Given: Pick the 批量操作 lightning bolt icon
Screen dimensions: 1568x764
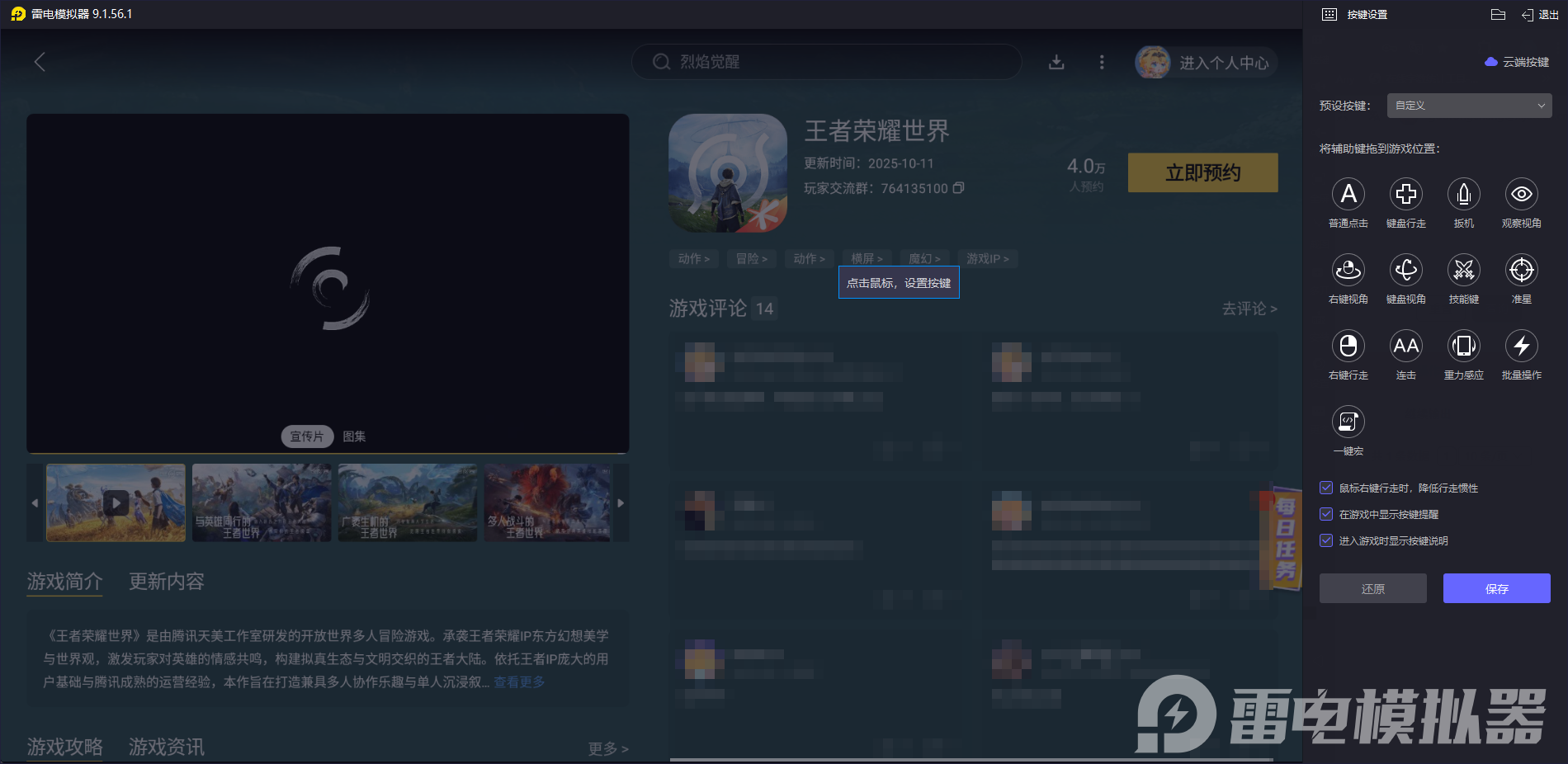Looking at the screenshot, I should pos(1522,346).
